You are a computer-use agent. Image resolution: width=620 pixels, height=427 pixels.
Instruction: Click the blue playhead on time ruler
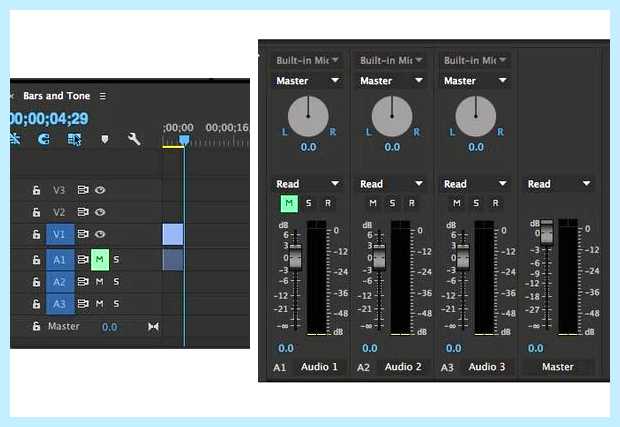coord(184,140)
